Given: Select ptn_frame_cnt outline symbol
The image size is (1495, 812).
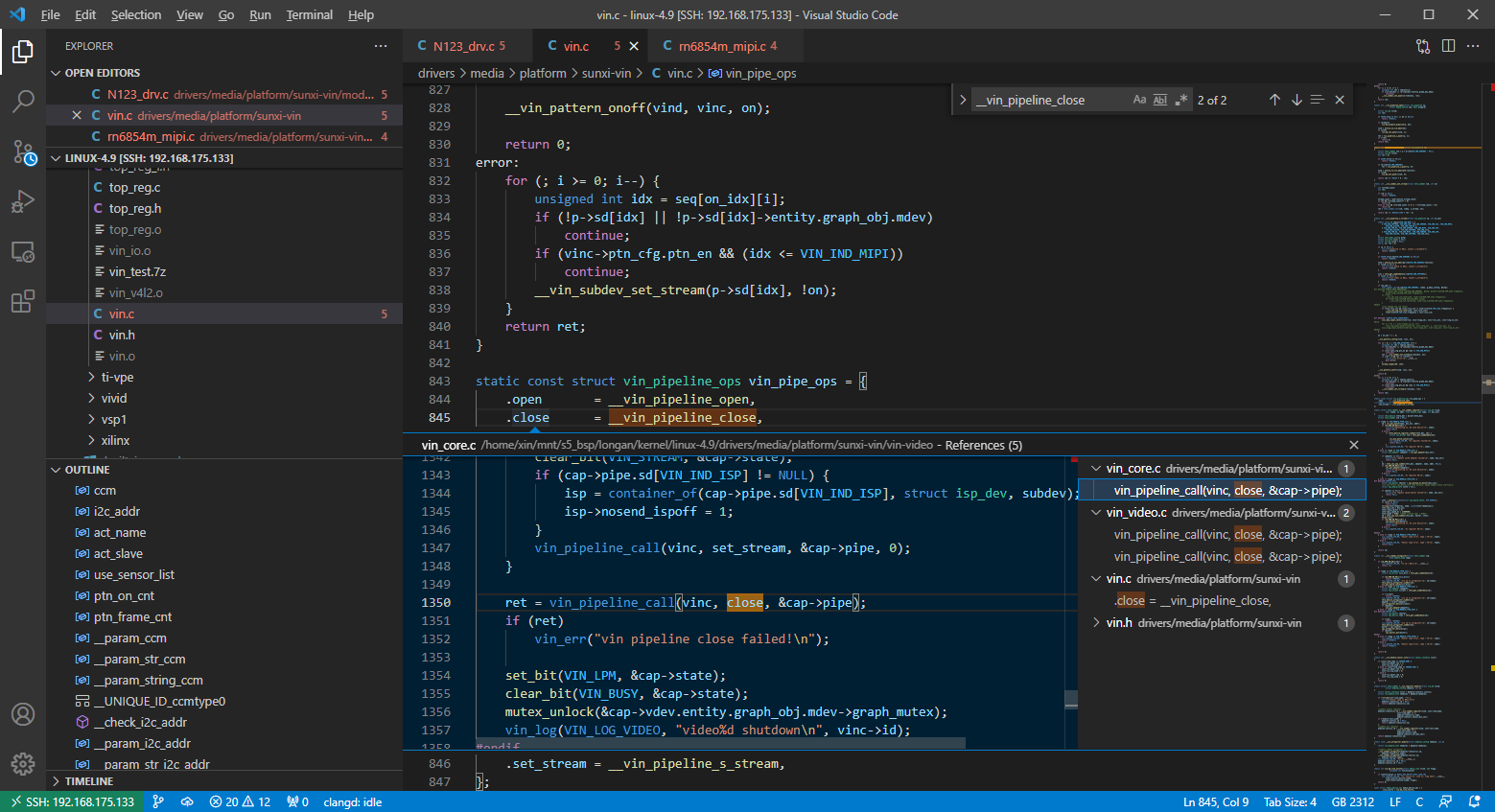Looking at the screenshot, I should point(224,617).
